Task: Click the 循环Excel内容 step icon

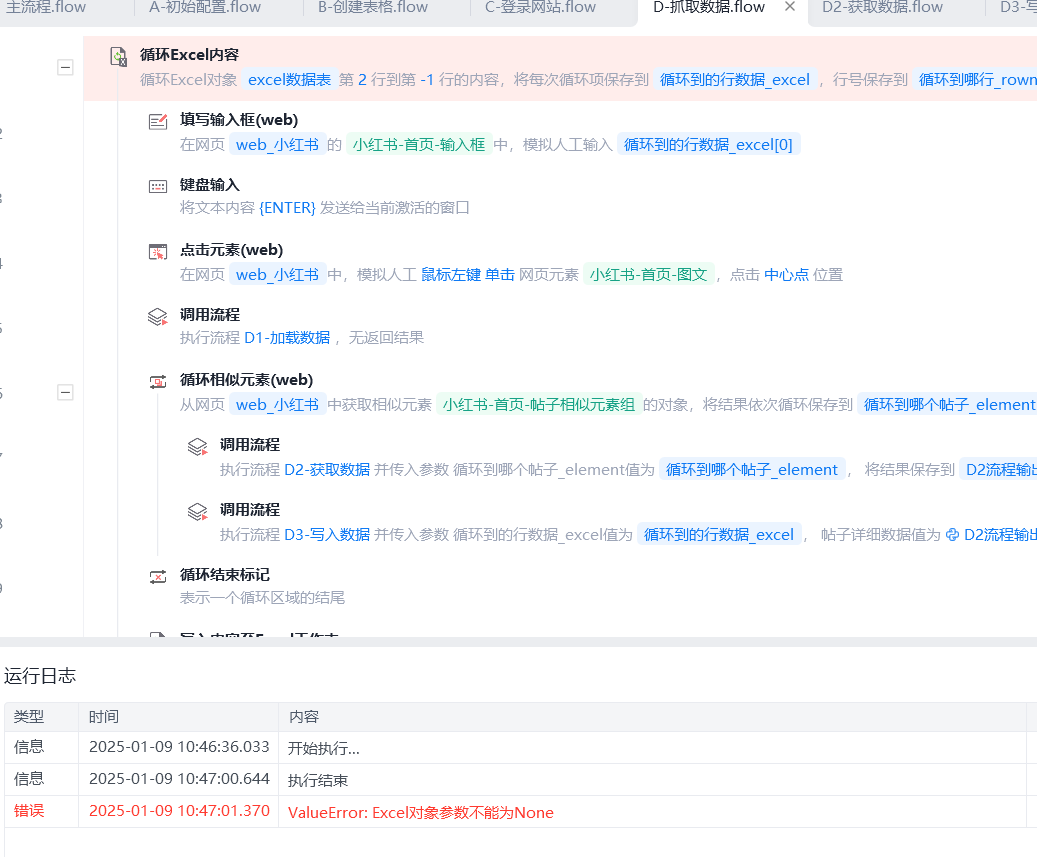Action: coord(118,57)
